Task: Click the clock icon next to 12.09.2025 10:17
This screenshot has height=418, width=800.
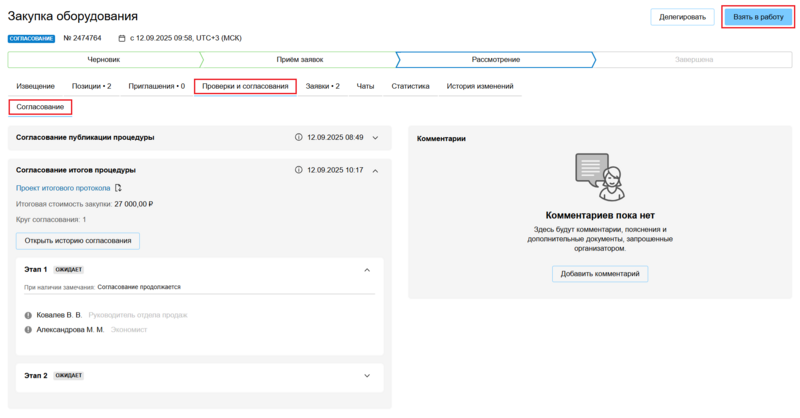Action: click(x=299, y=170)
